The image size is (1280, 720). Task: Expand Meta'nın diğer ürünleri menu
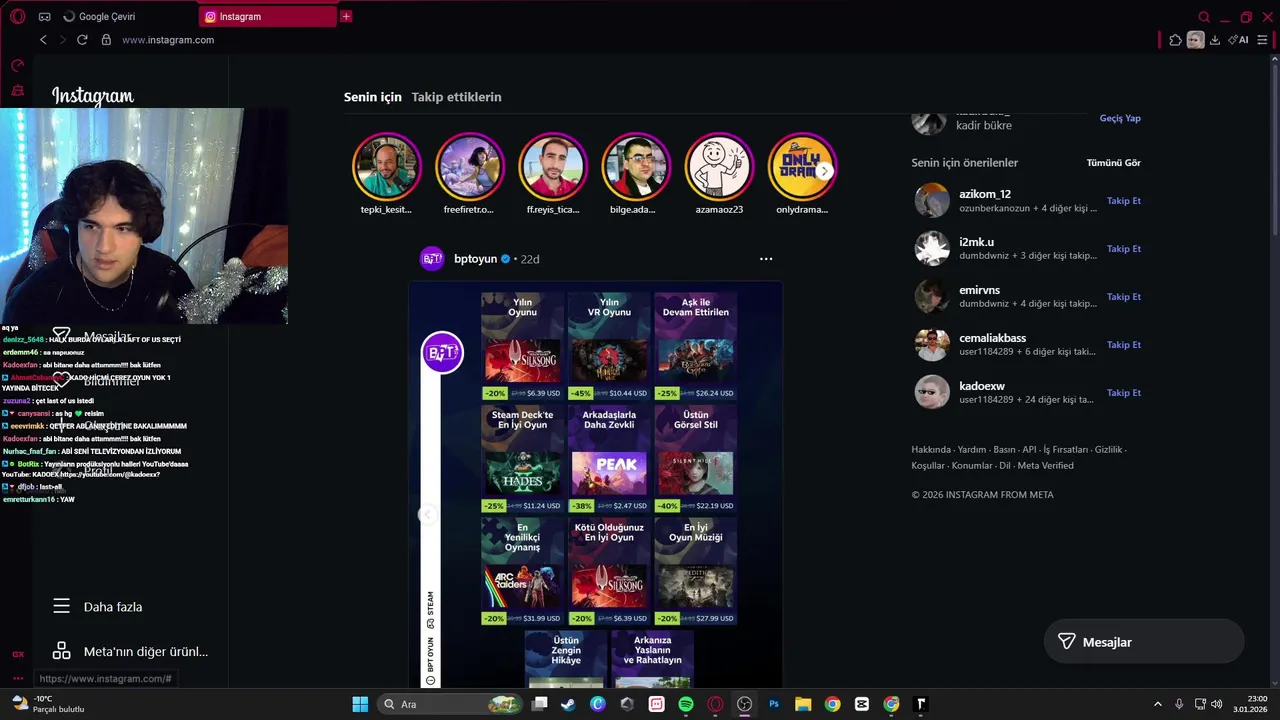130,651
